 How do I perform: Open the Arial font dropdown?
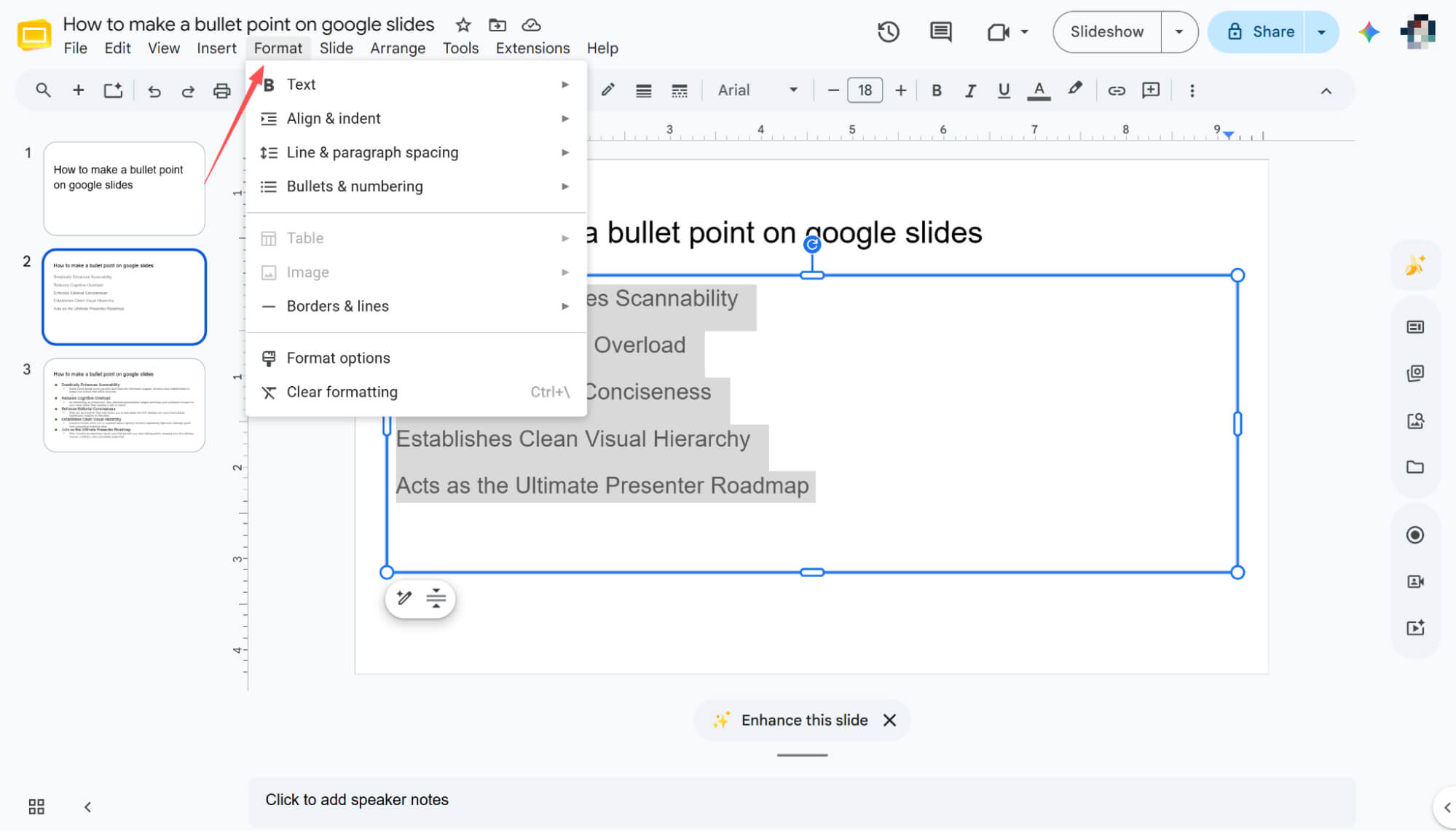757,90
